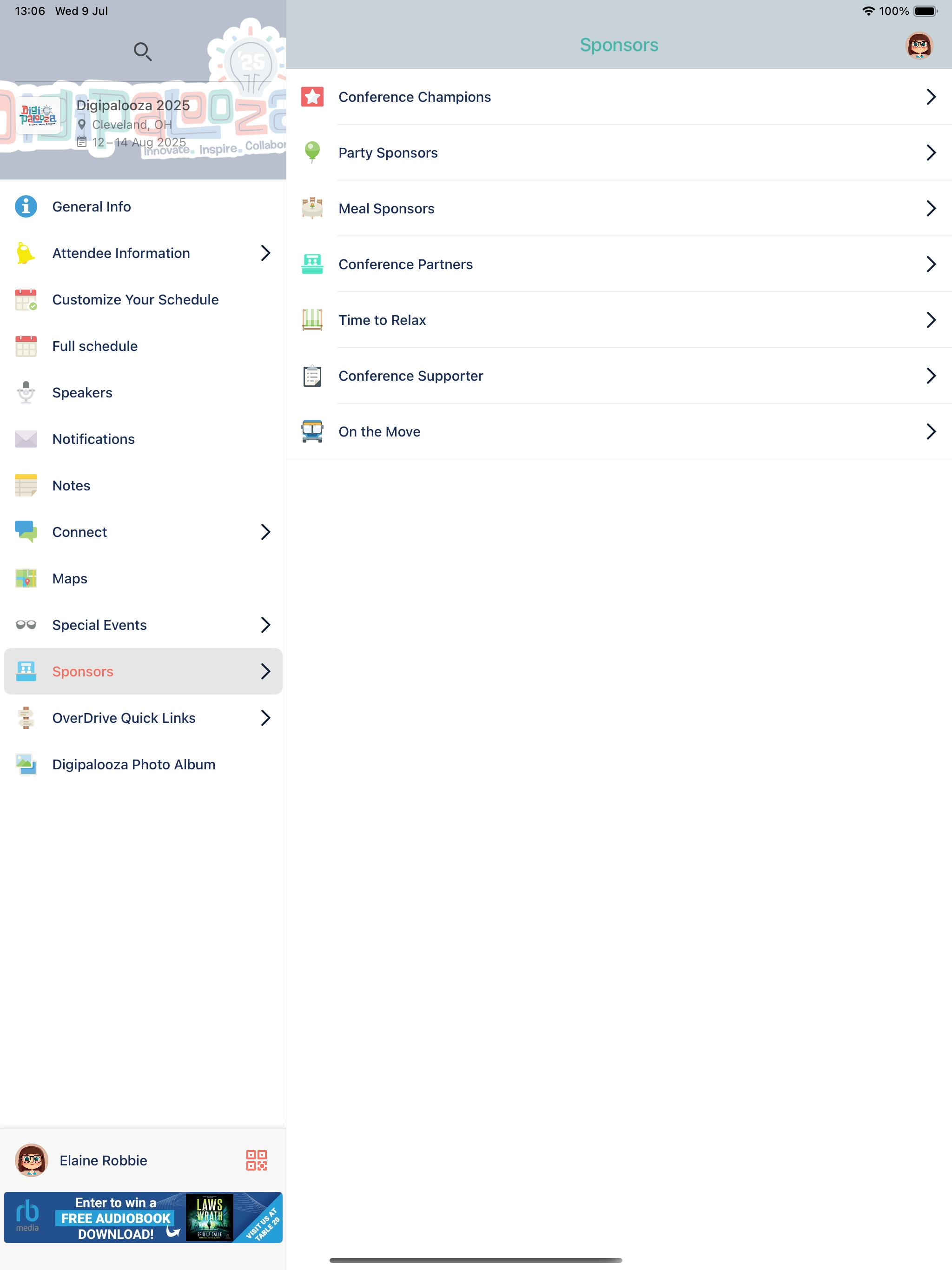Open Notes in sidebar
Screen dimensions: 952x1270
pyautogui.click(x=143, y=486)
